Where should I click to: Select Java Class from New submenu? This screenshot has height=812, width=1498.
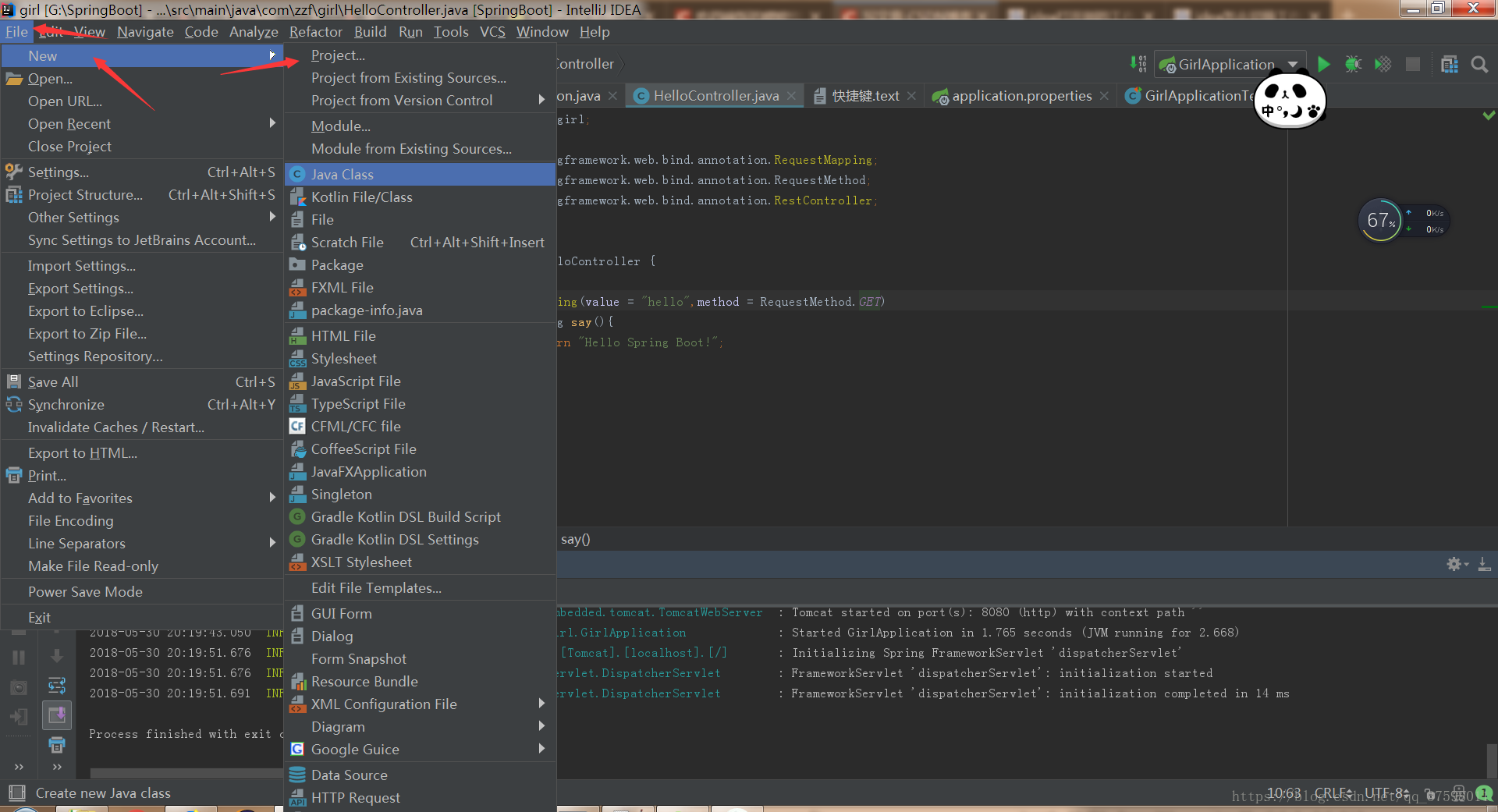[420, 175]
